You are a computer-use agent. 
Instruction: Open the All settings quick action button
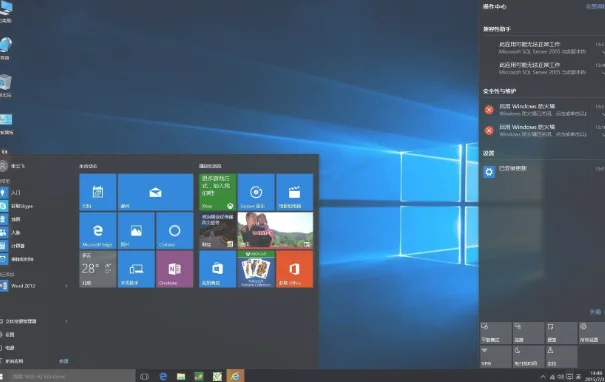(591, 333)
